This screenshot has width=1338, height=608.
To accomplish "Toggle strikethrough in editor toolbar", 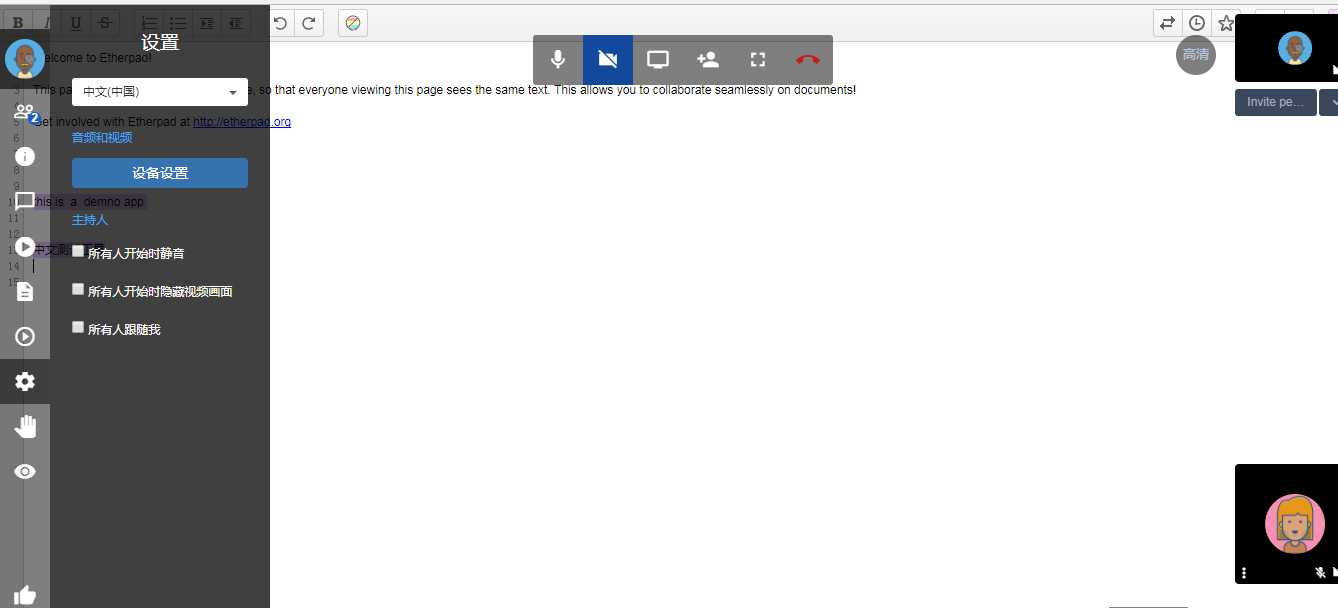I will pyautogui.click(x=105, y=23).
